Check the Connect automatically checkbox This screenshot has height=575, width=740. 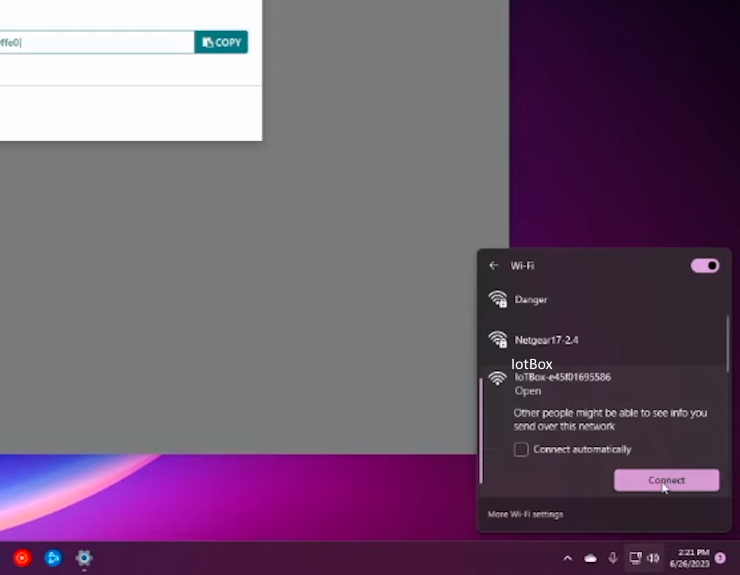521,449
